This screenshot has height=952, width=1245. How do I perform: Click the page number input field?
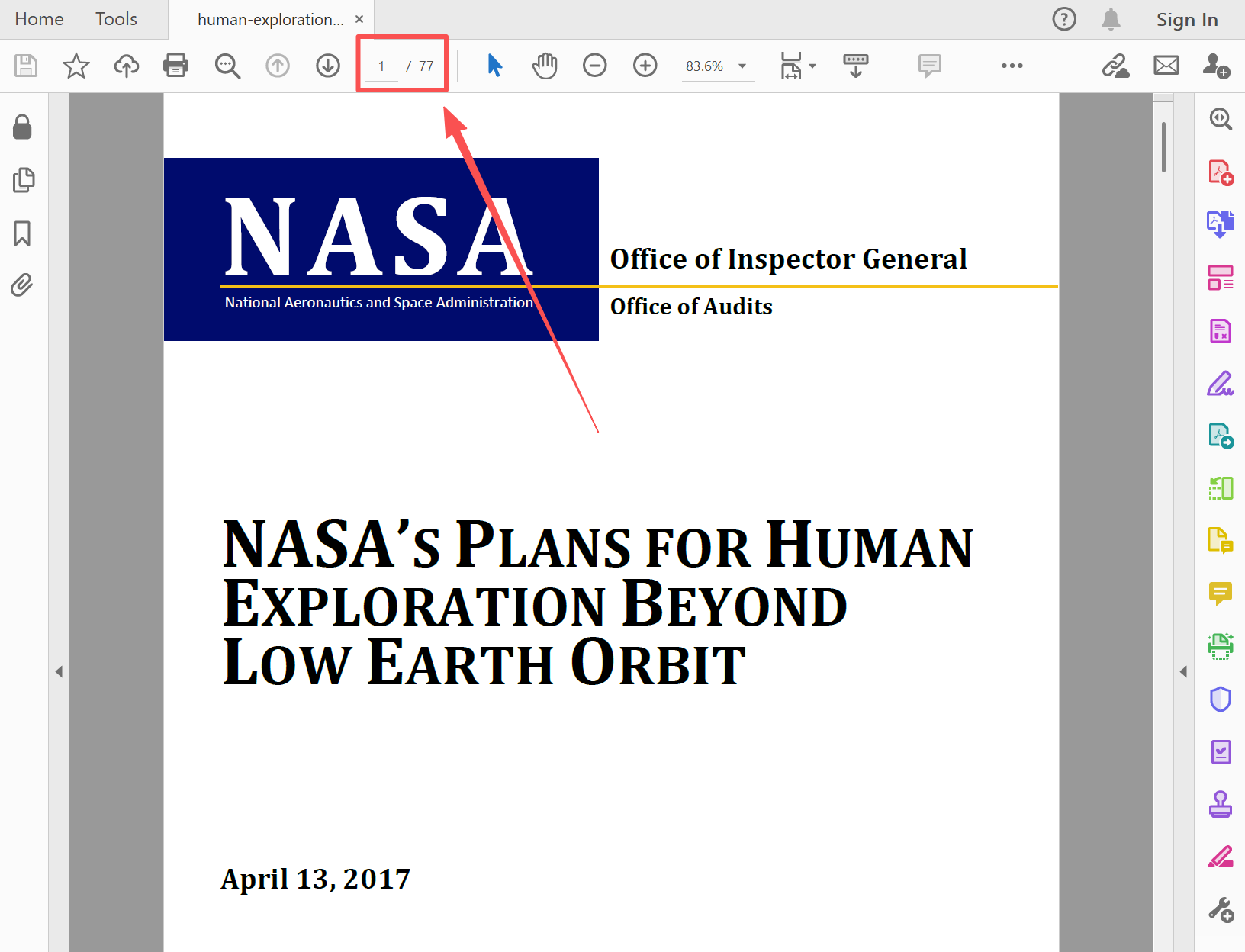pos(381,66)
